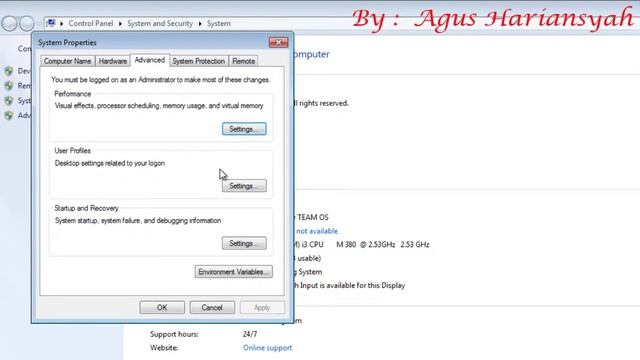Click 'Support hours:' label text
This screenshot has height=360, width=640.
(x=174, y=334)
